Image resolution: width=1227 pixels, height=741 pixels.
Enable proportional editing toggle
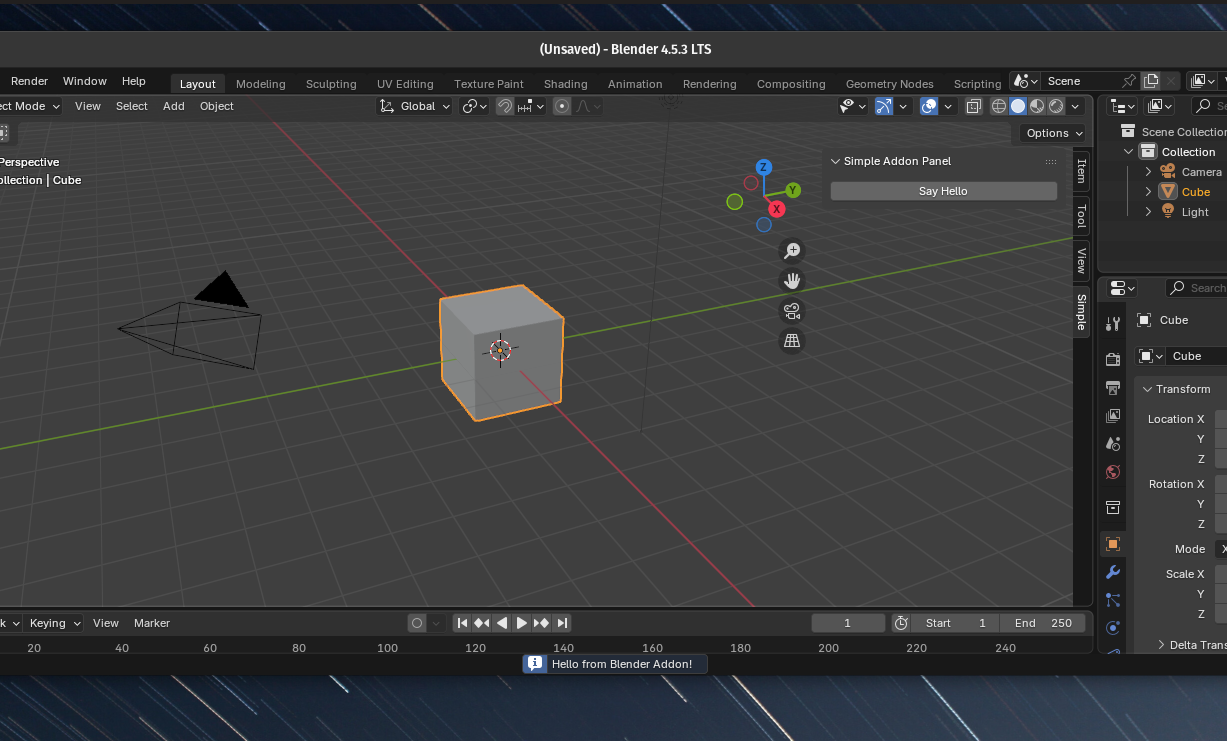pyautogui.click(x=562, y=106)
